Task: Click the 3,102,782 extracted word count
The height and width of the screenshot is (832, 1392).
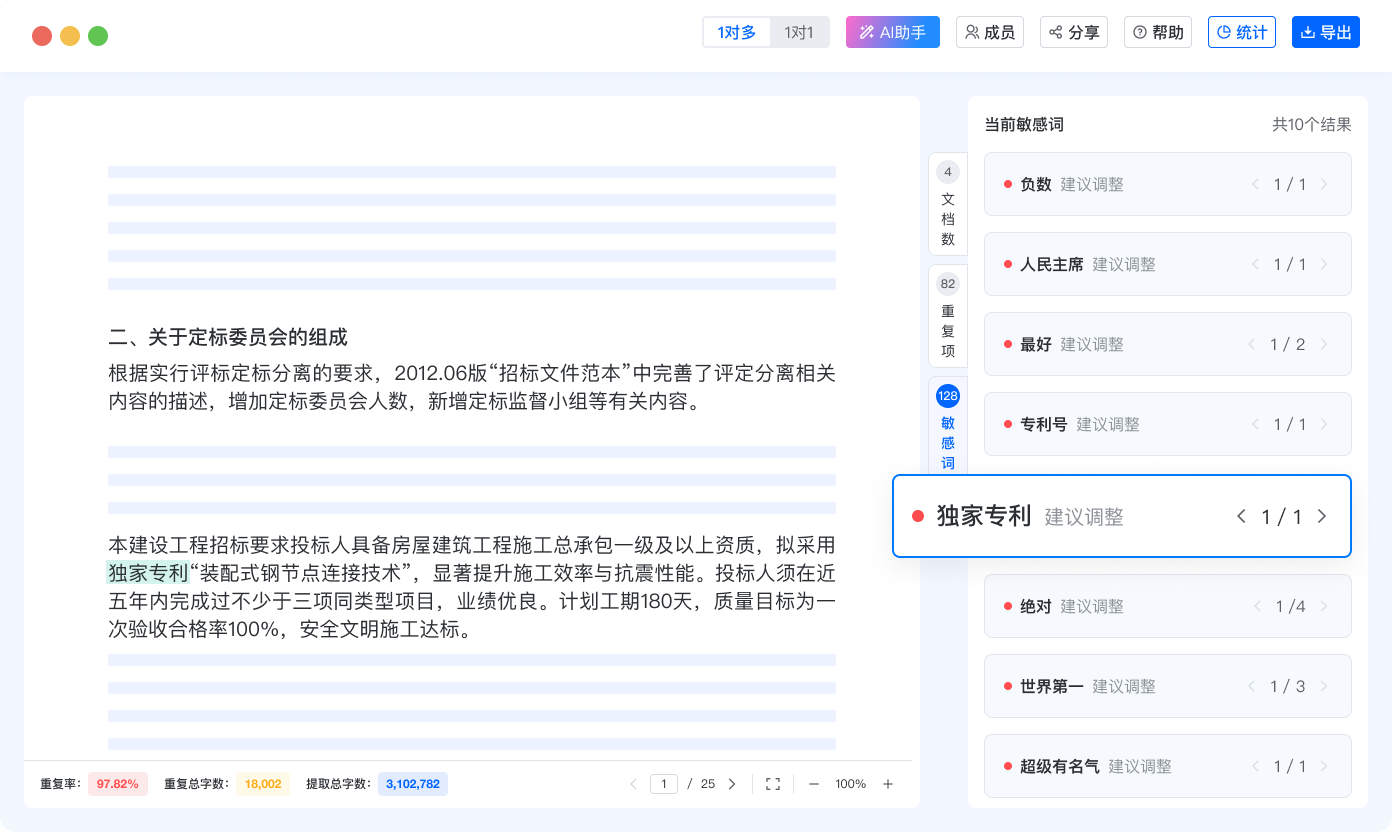Action: point(413,784)
